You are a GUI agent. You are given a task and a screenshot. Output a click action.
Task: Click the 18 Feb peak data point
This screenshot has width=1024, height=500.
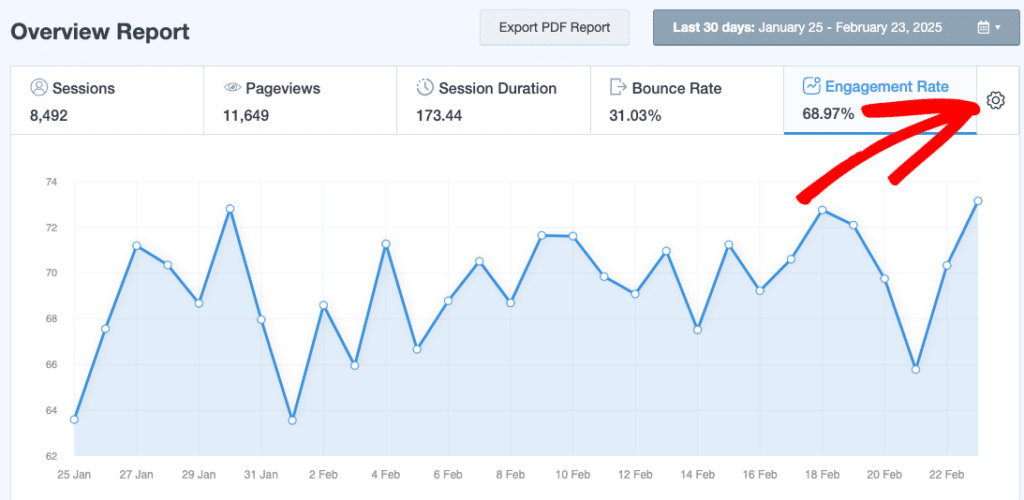pyautogui.click(x=822, y=210)
